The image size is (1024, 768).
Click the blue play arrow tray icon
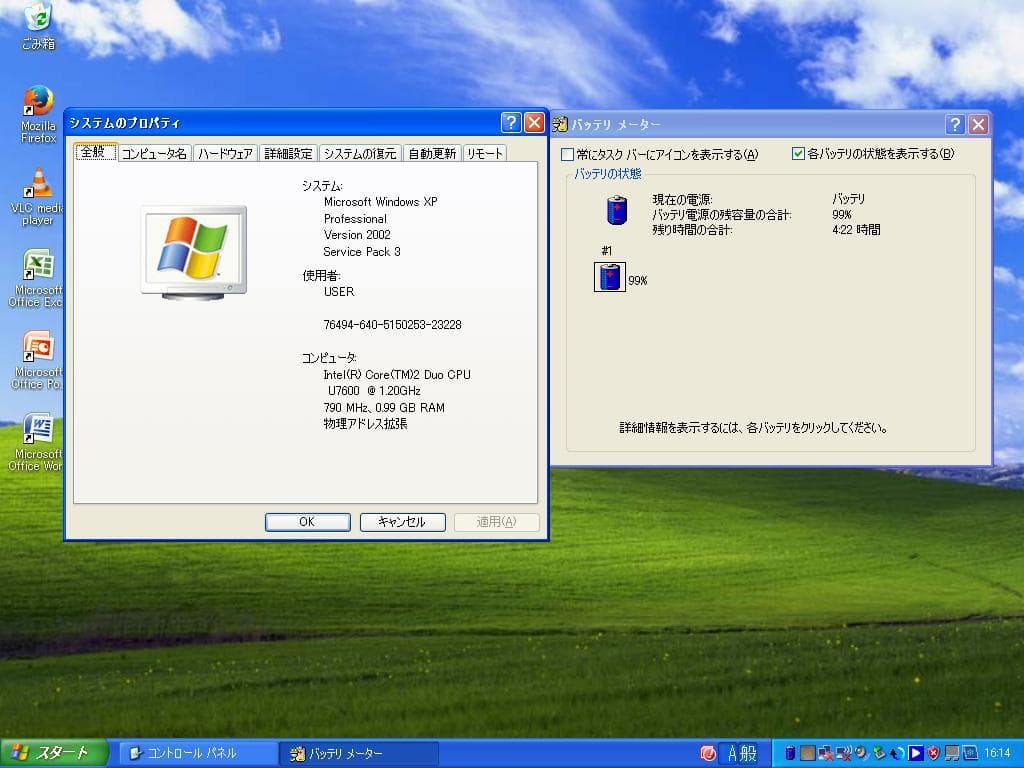pyautogui.click(x=916, y=753)
